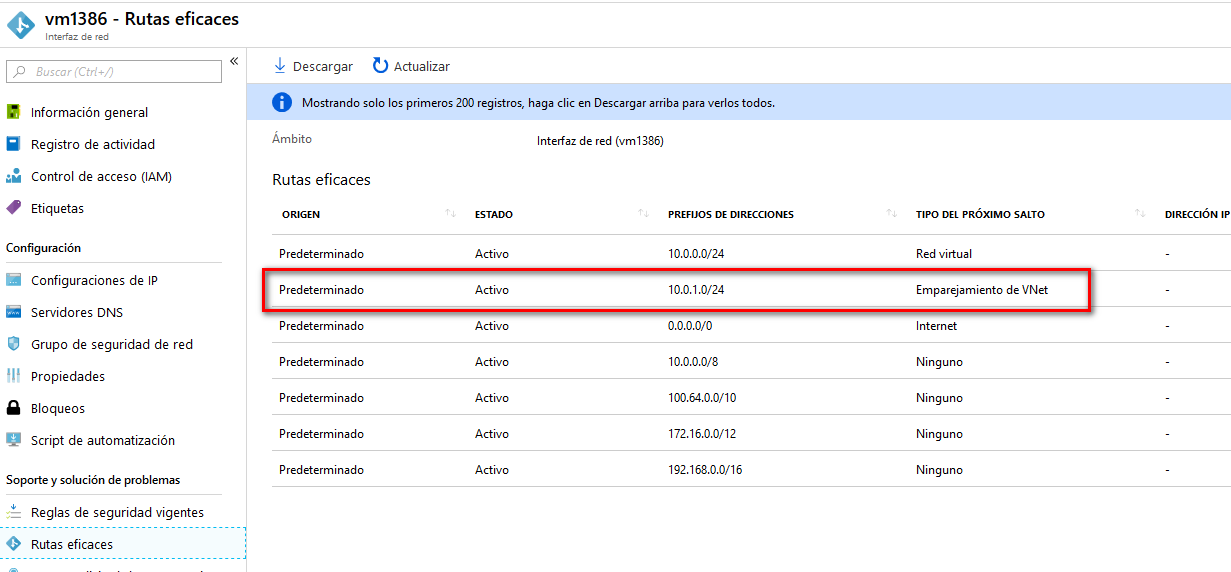This screenshot has width=1231, height=572.
Task: Select the 10.0.1.0/24 VNet peering row
Action: 675,290
